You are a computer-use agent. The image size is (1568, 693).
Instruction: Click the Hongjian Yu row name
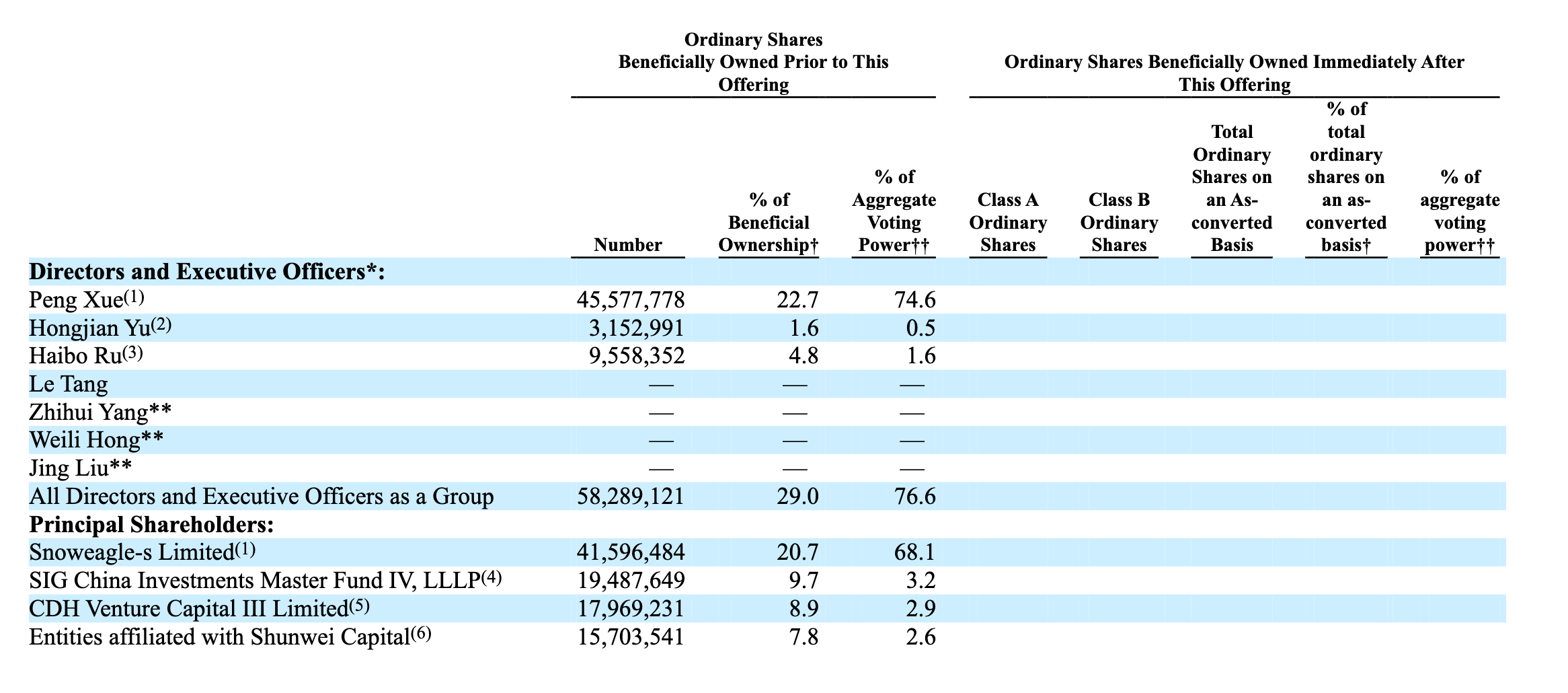pyautogui.click(x=101, y=328)
